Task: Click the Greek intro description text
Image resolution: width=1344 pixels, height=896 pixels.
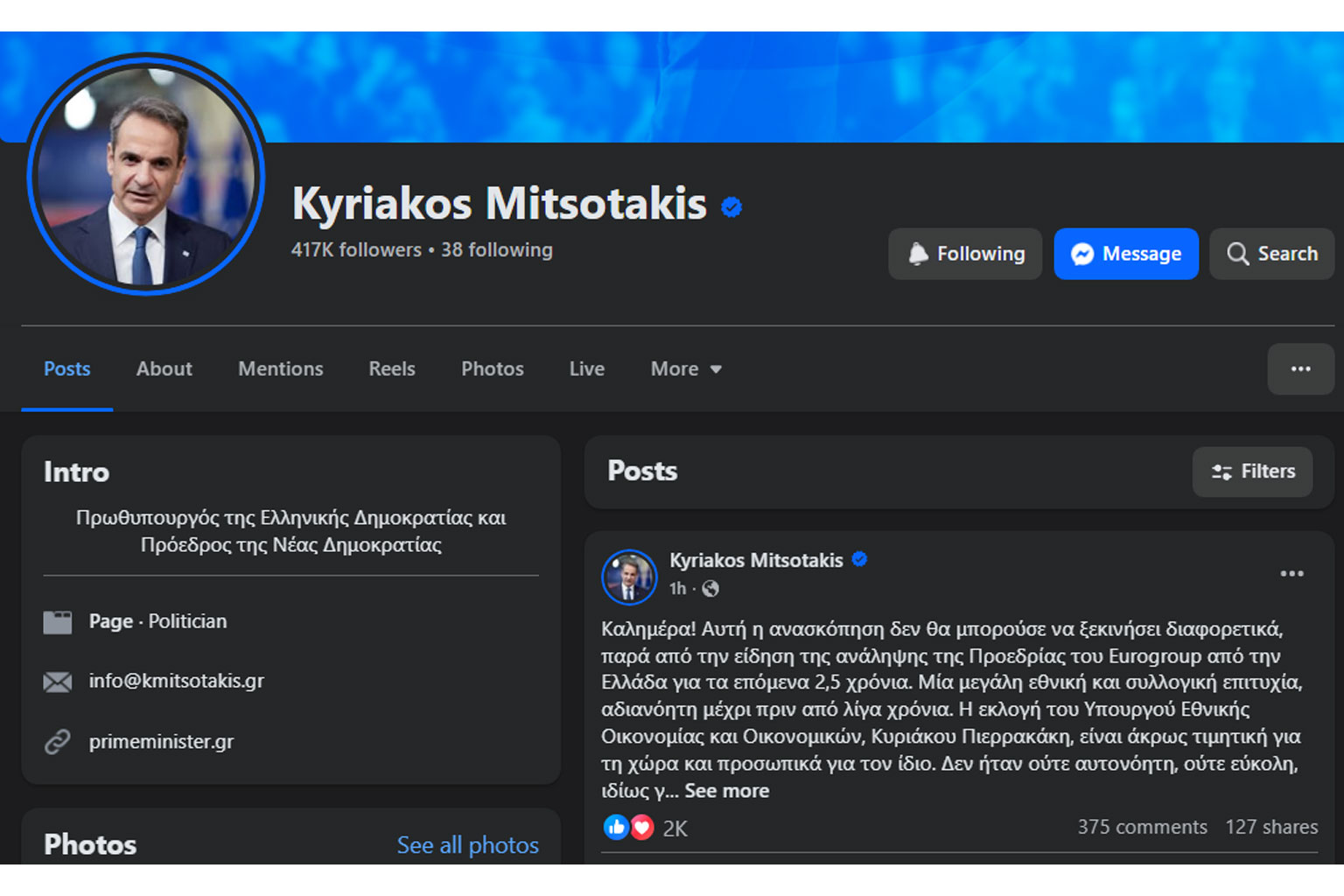Action: click(x=290, y=531)
